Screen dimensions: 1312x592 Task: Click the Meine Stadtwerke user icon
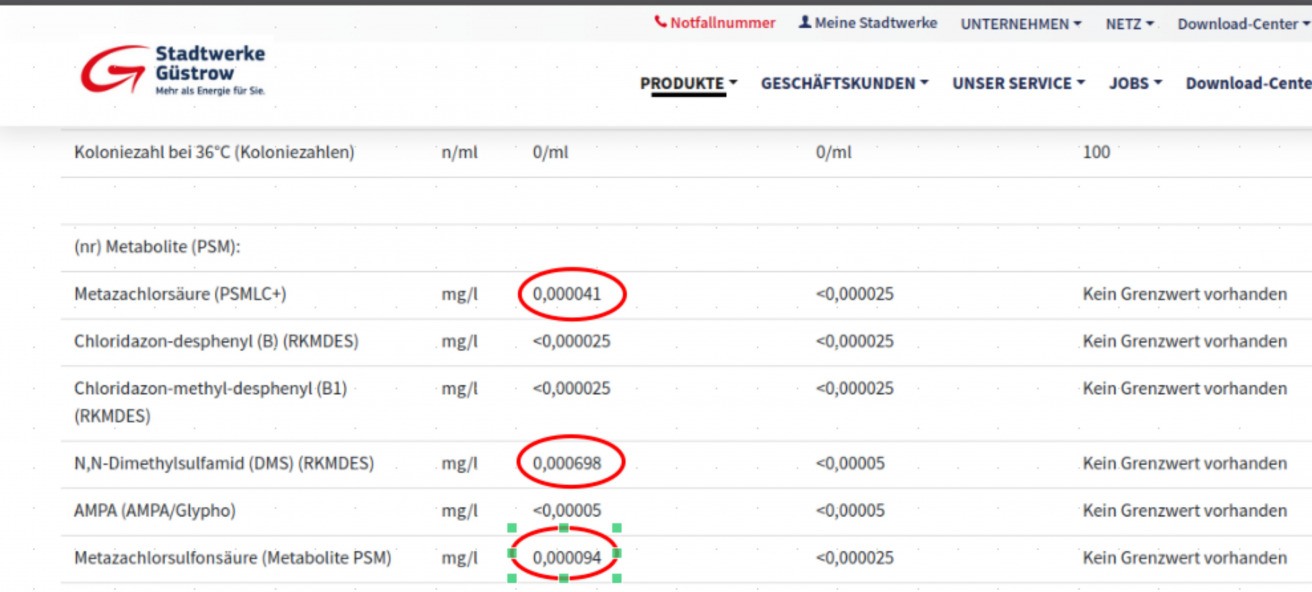click(x=804, y=22)
